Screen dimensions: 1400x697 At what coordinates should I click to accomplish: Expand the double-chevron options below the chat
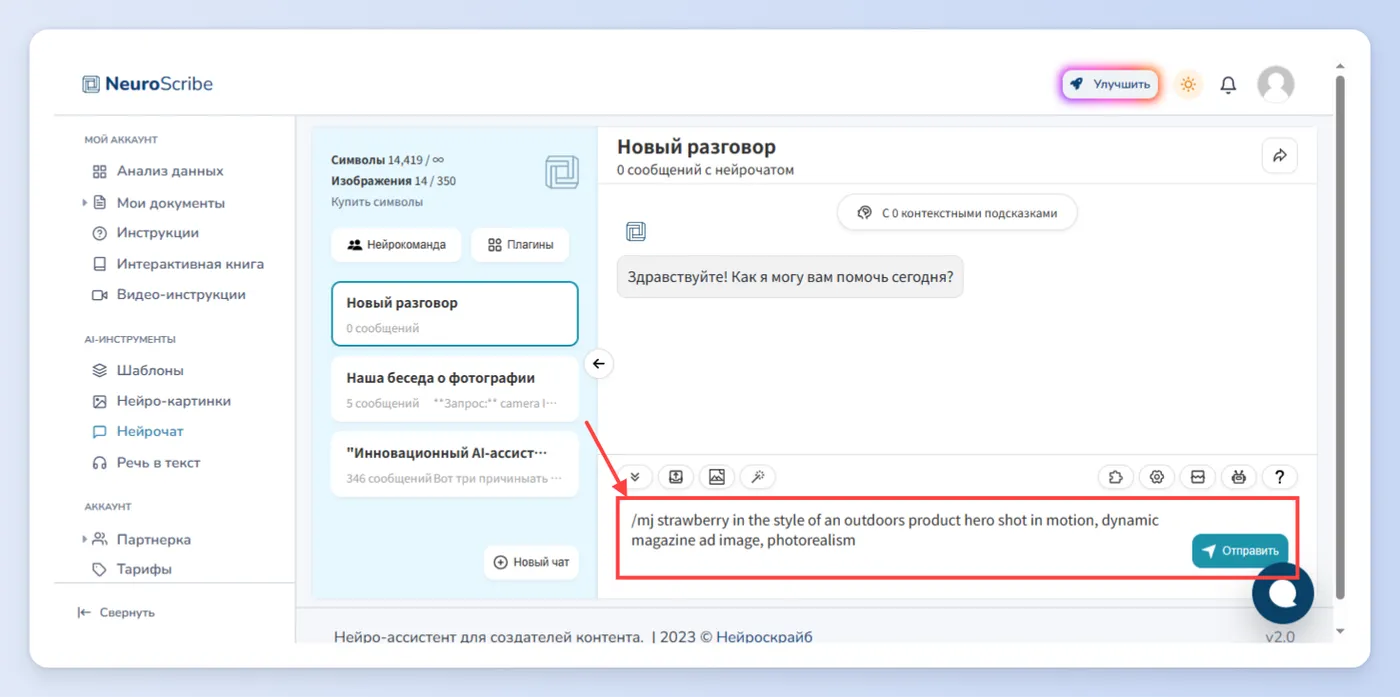(635, 477)
